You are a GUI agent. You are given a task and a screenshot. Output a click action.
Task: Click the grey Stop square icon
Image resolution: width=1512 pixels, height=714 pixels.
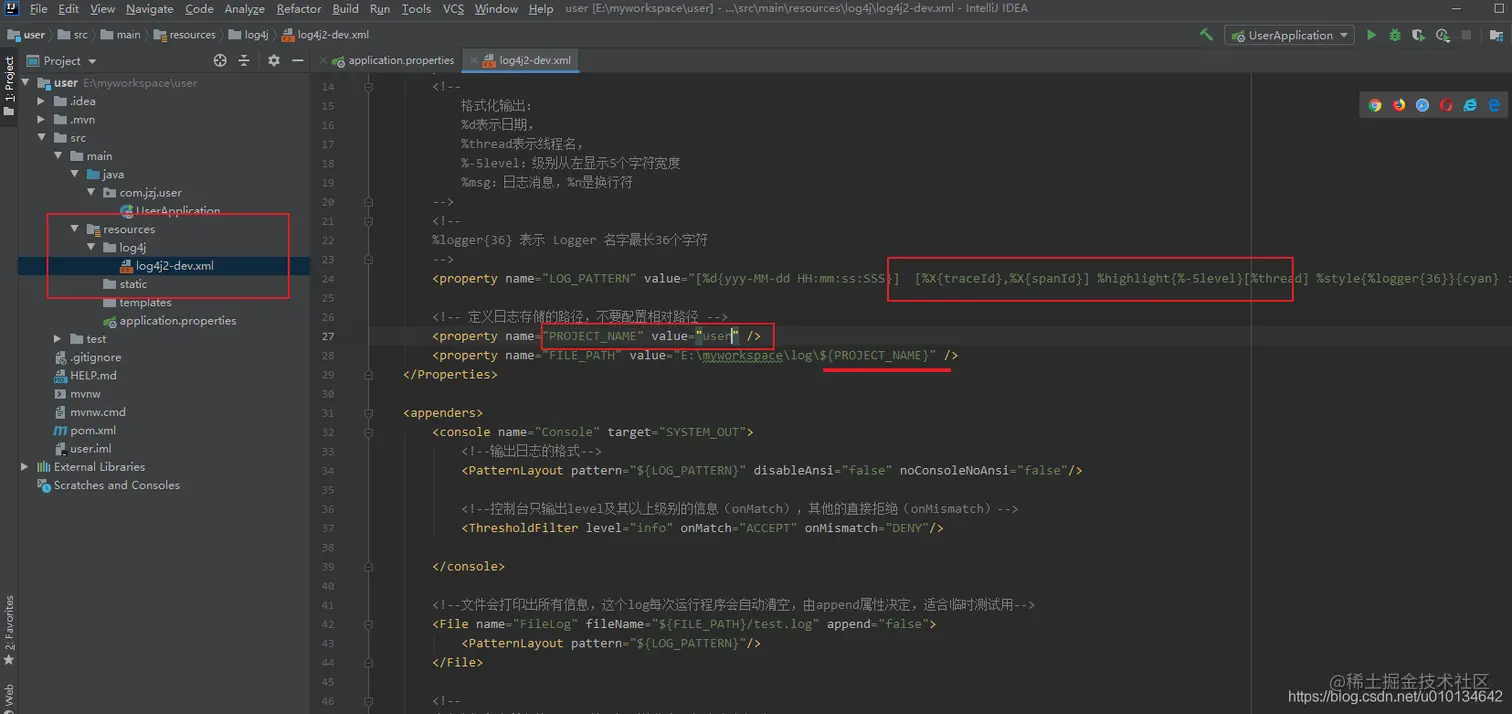point(1466,35)
